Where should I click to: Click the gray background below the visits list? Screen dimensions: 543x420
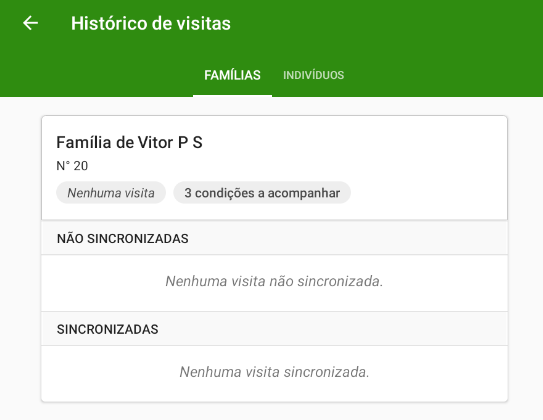[274, 412]
